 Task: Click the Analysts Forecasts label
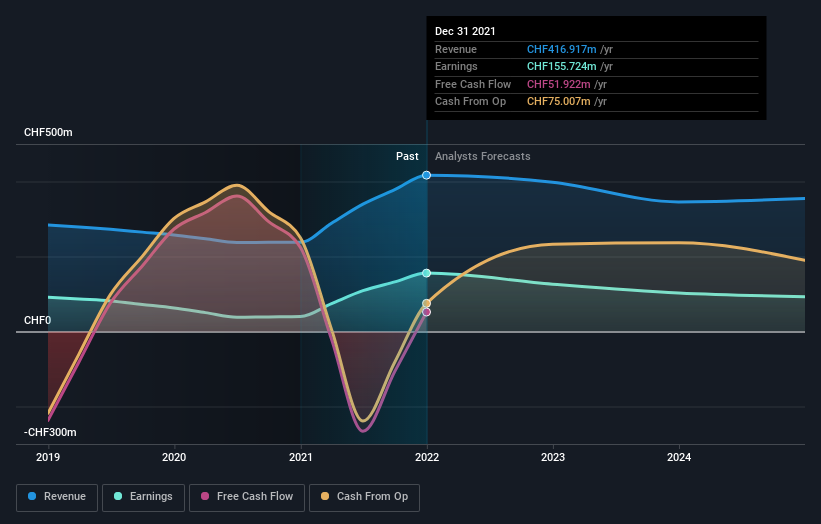[483, 157]
